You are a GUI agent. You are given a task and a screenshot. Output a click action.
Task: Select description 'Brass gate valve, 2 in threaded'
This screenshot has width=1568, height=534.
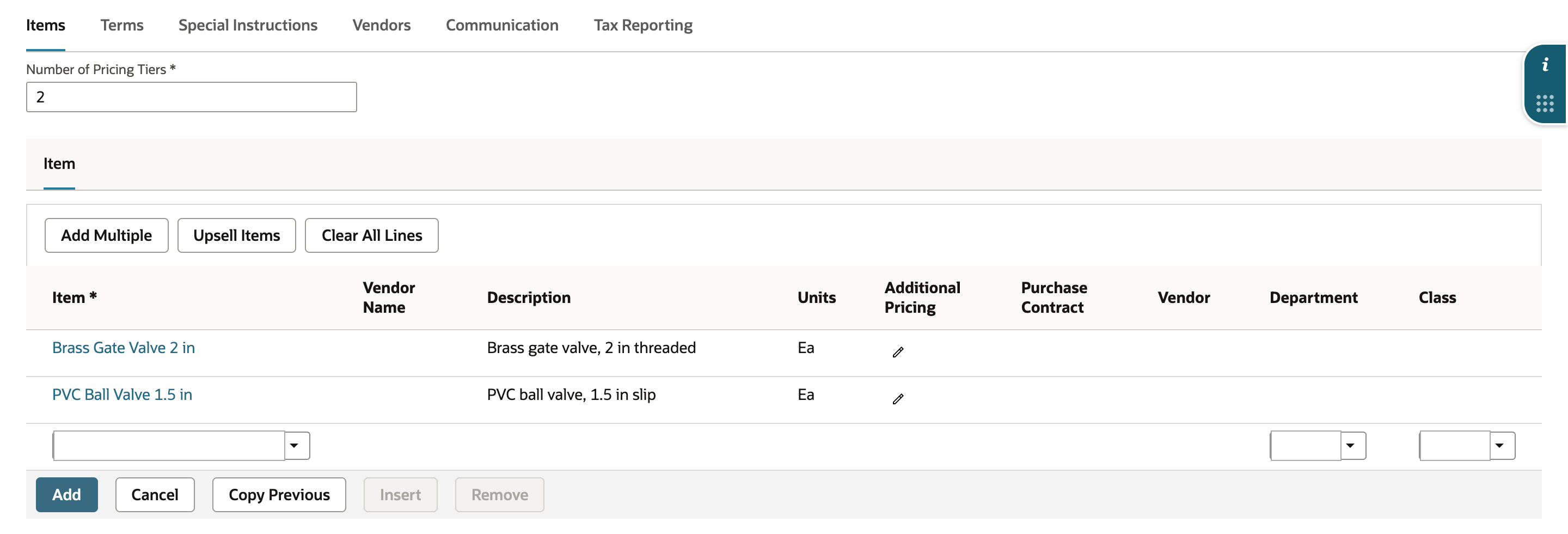(591, 348)
